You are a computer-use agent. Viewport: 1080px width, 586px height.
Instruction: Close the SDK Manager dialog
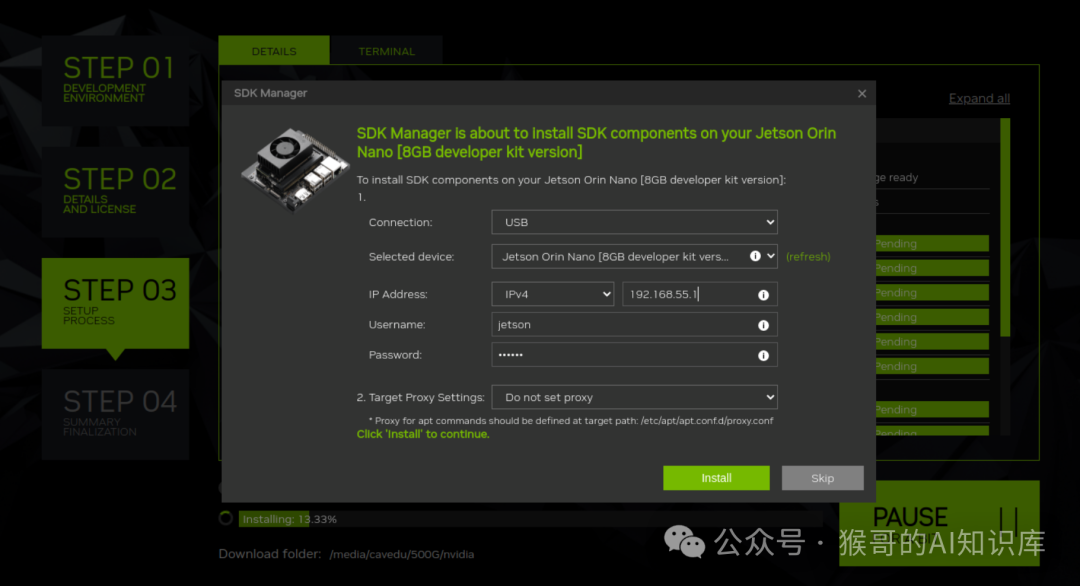coord(862,94)
